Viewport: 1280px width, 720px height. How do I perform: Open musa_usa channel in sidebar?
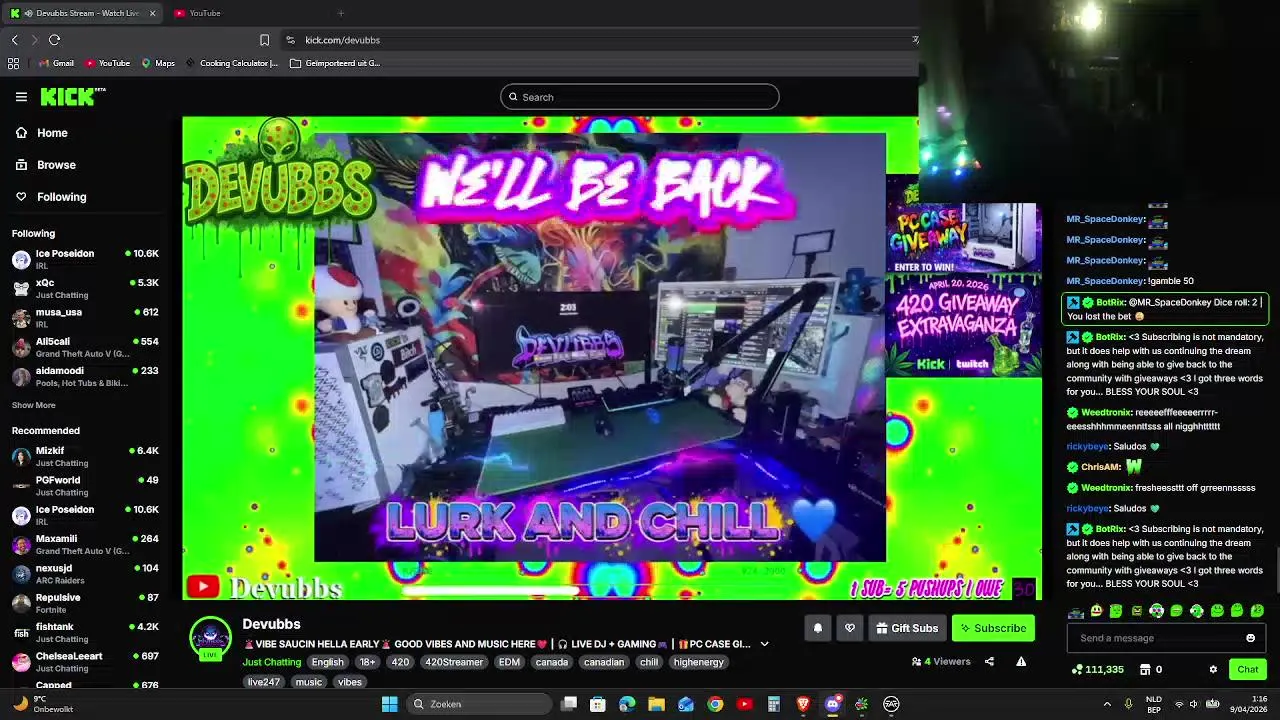(x=85, y=317)
